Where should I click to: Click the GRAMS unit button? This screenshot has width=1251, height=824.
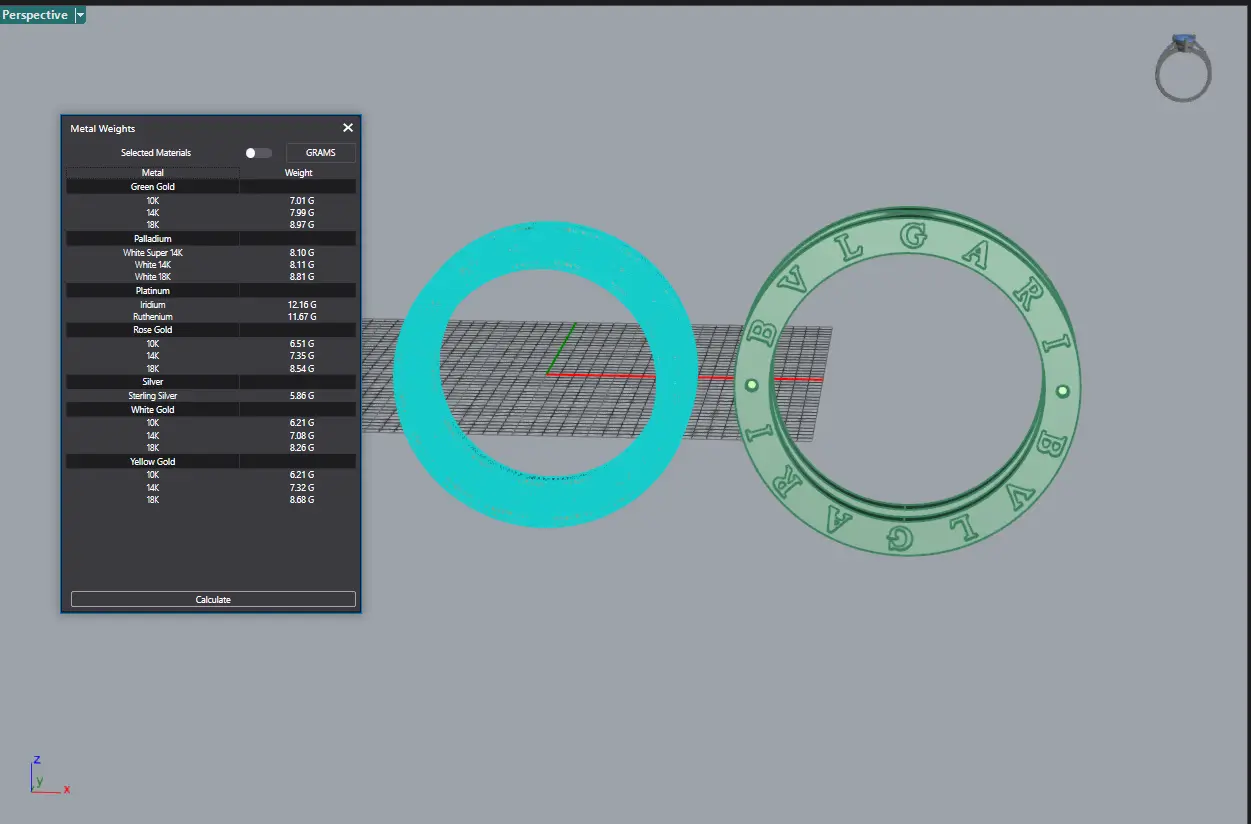[x=321, y=153]
